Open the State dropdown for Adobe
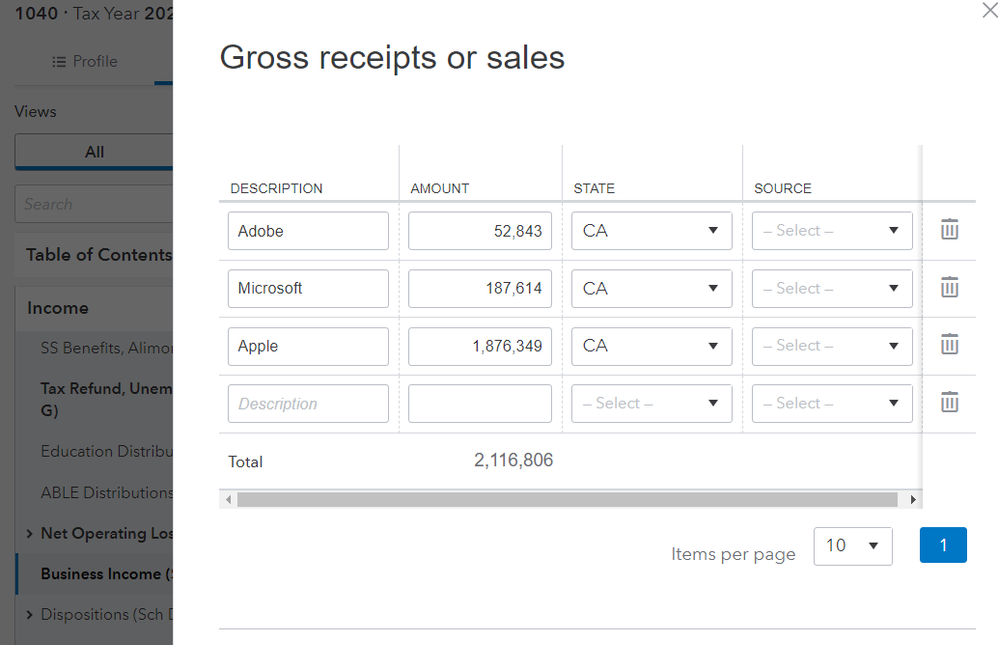The width and height of the screenshot is (998, 645). coord(651,231)
